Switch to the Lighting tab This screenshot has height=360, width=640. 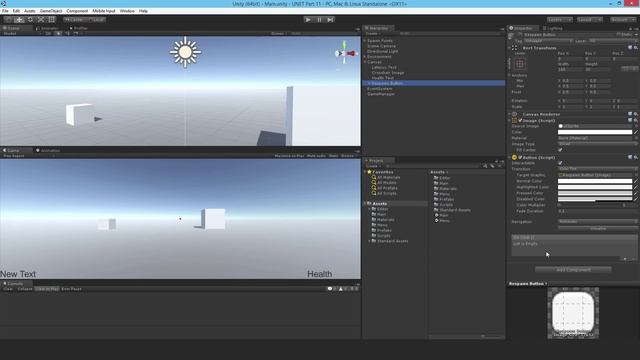553,28
